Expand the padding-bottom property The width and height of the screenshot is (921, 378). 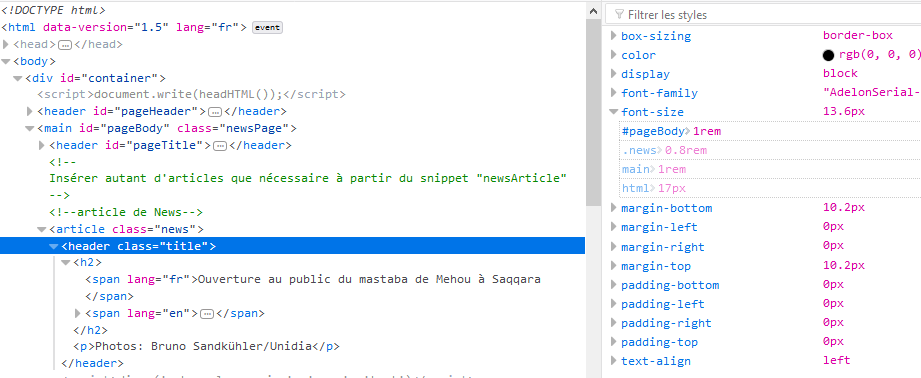point(614,285)
